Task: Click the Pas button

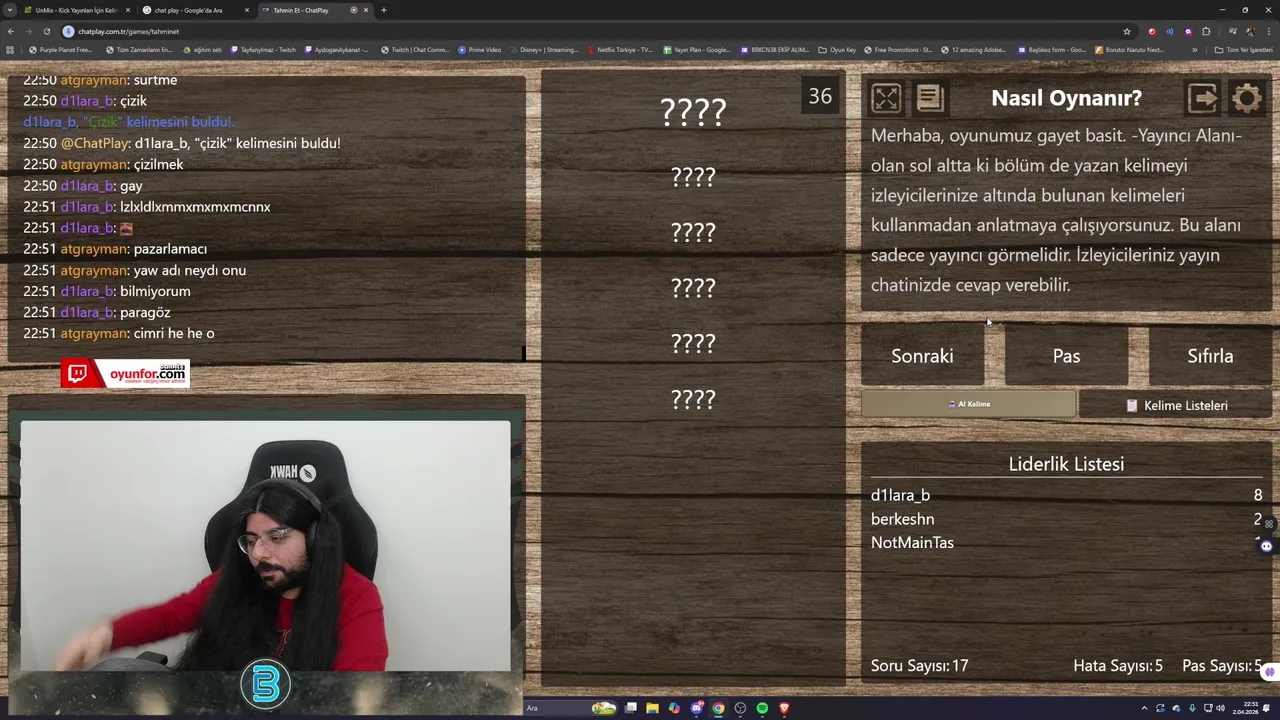Action: pos(1066,356)
